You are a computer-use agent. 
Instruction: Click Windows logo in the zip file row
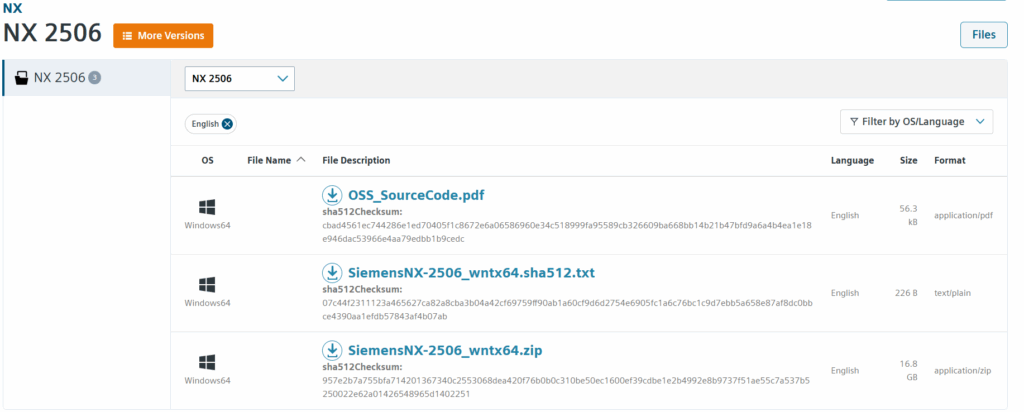click(207, 362)
